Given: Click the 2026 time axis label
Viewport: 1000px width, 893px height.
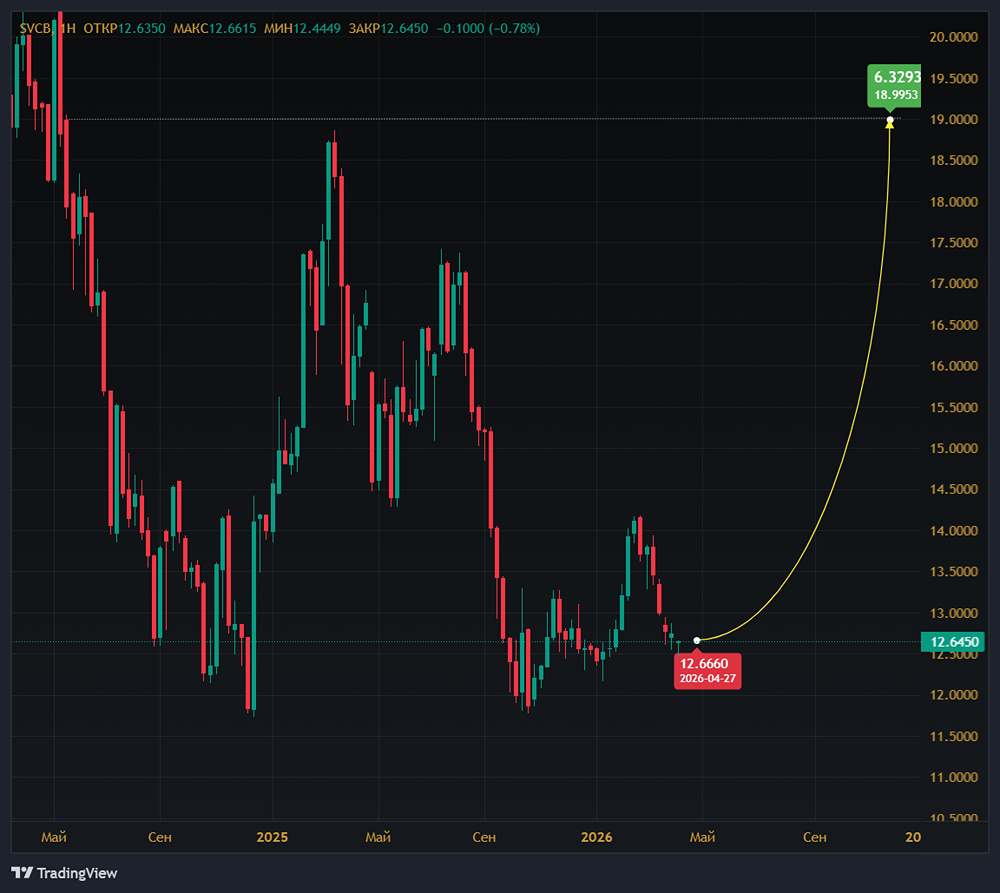Looking at the screenshot, I should [x=596, y=837].
